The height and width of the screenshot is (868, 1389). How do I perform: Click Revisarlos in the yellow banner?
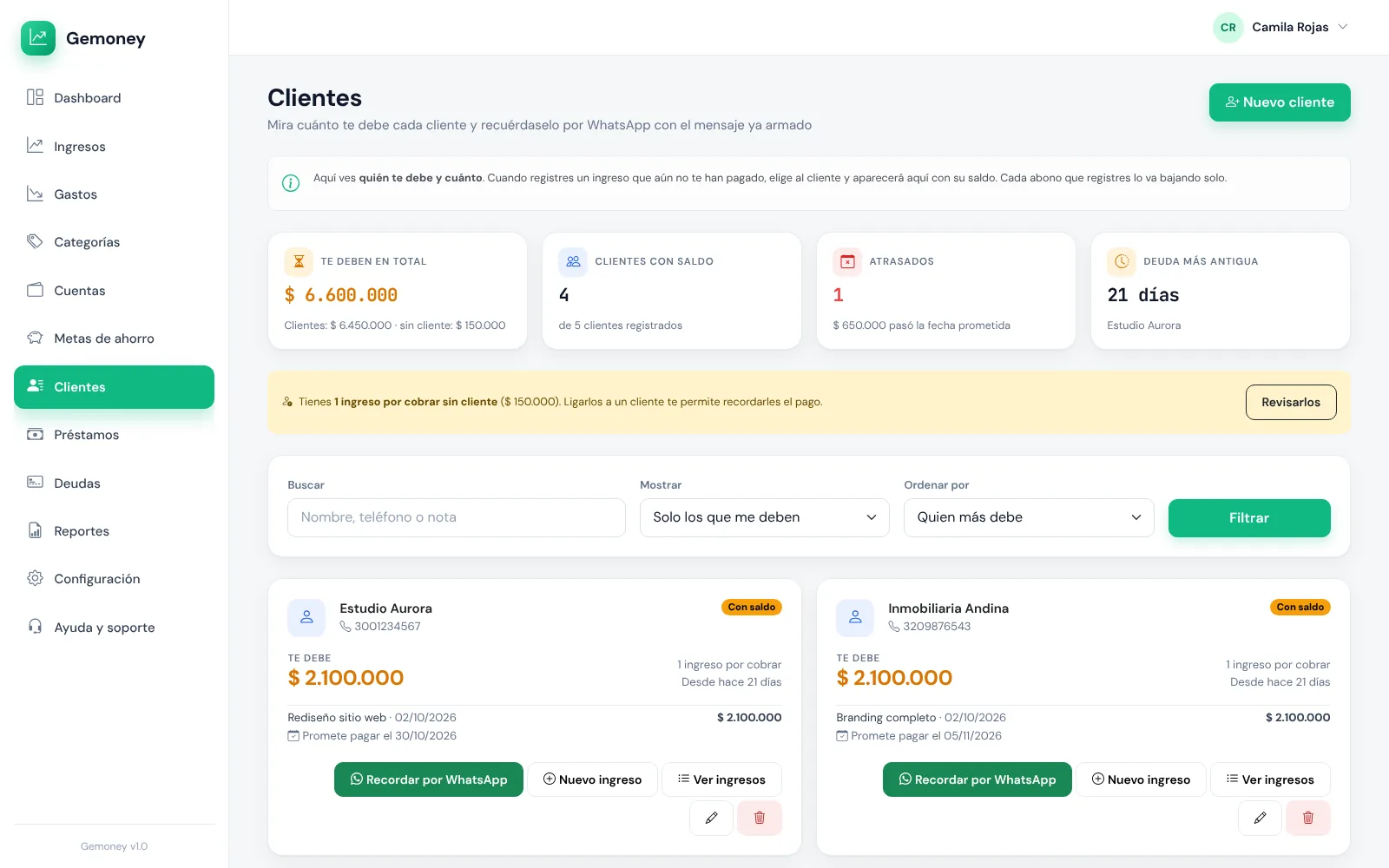tap(1291, 402)
